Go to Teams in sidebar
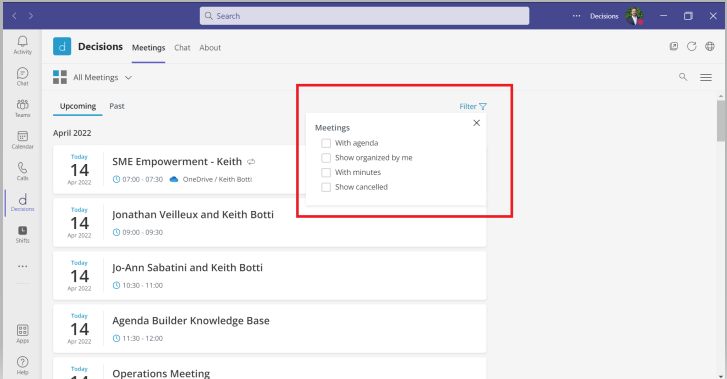The image size is (727, 379). point(22,109)
